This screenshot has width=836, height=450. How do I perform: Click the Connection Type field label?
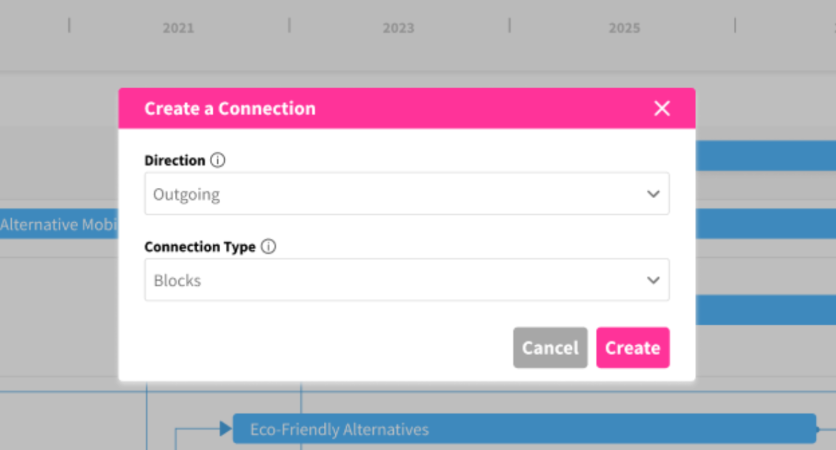200,247
